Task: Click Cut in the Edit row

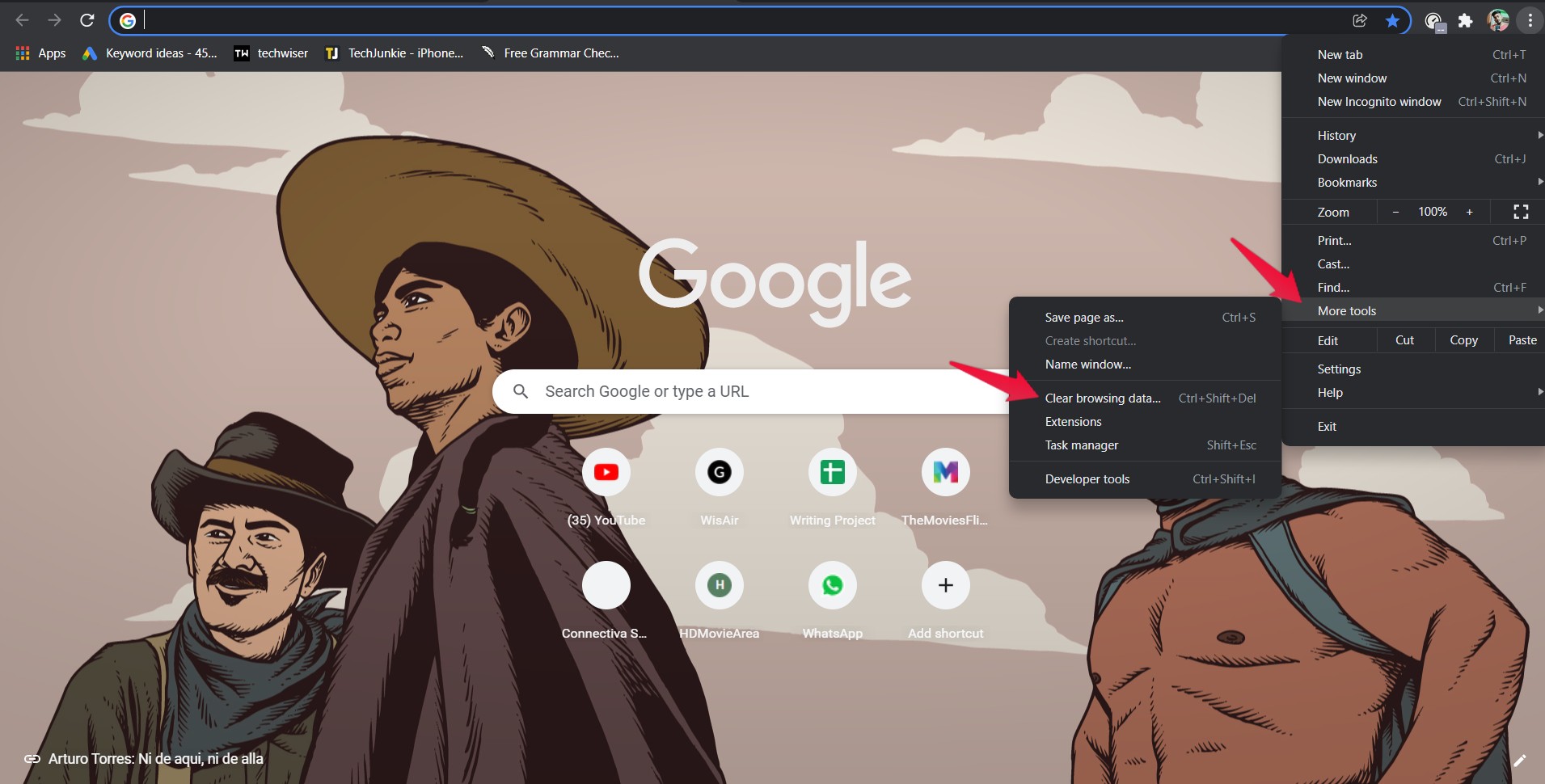Action: point(1404,340)
